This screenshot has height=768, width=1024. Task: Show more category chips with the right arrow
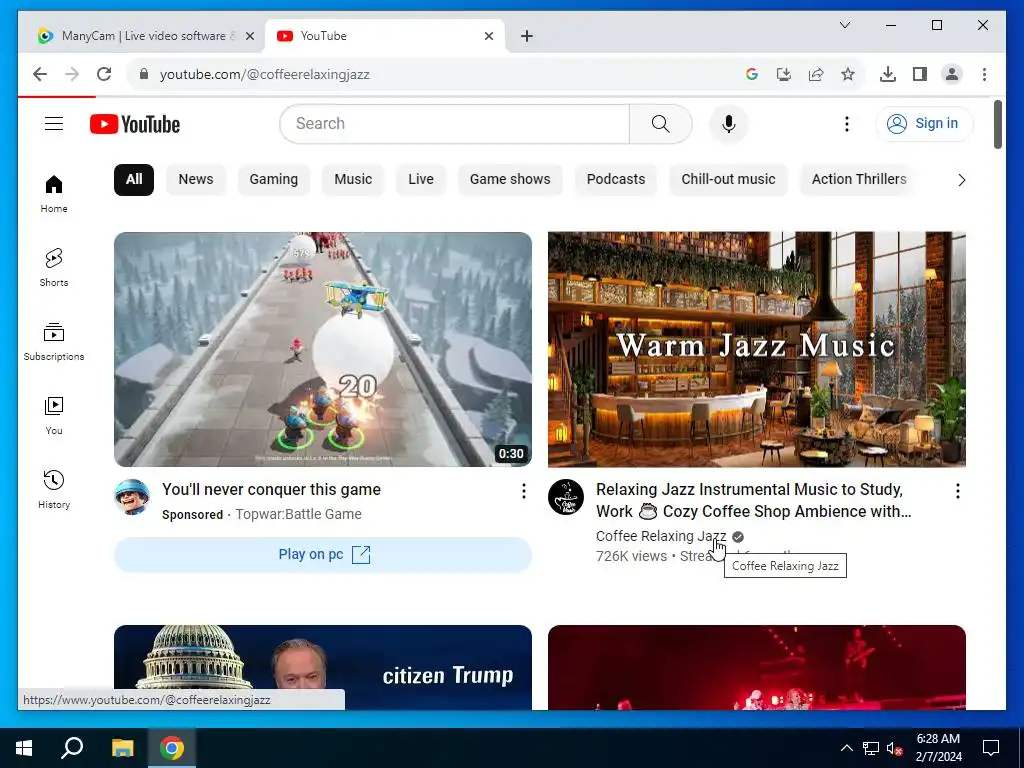961,180
